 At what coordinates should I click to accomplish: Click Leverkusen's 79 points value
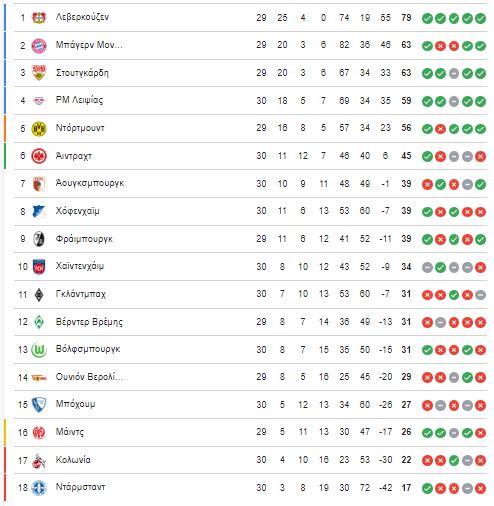[406, 18]
